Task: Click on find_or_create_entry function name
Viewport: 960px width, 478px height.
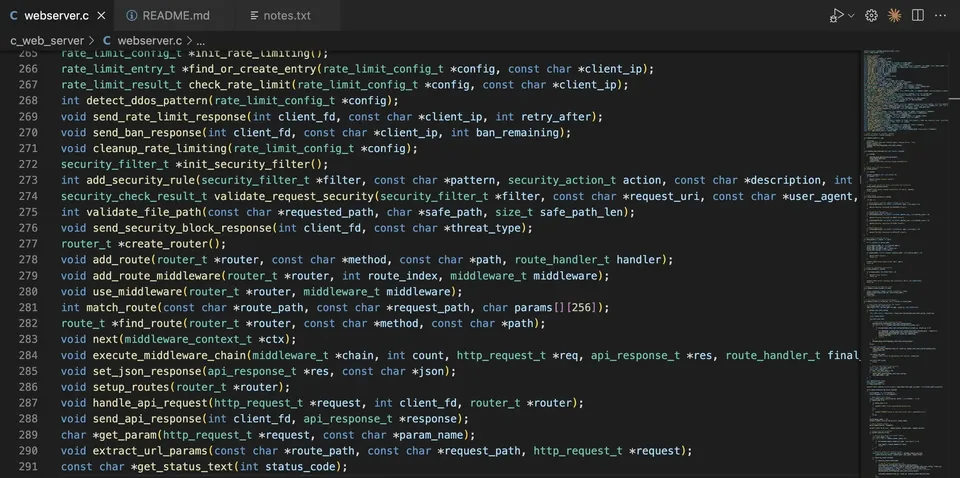Action: tap(252, 69)
